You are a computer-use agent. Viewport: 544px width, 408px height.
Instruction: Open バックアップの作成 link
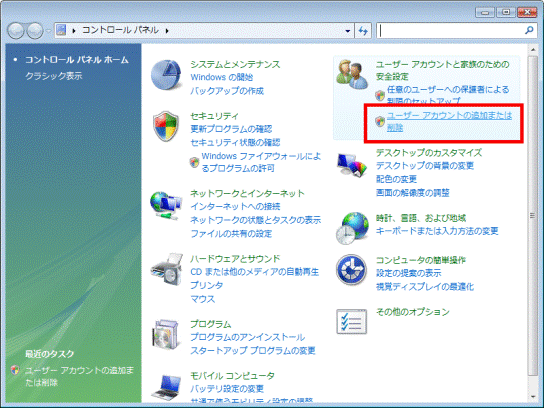click(x=227, y=91)
